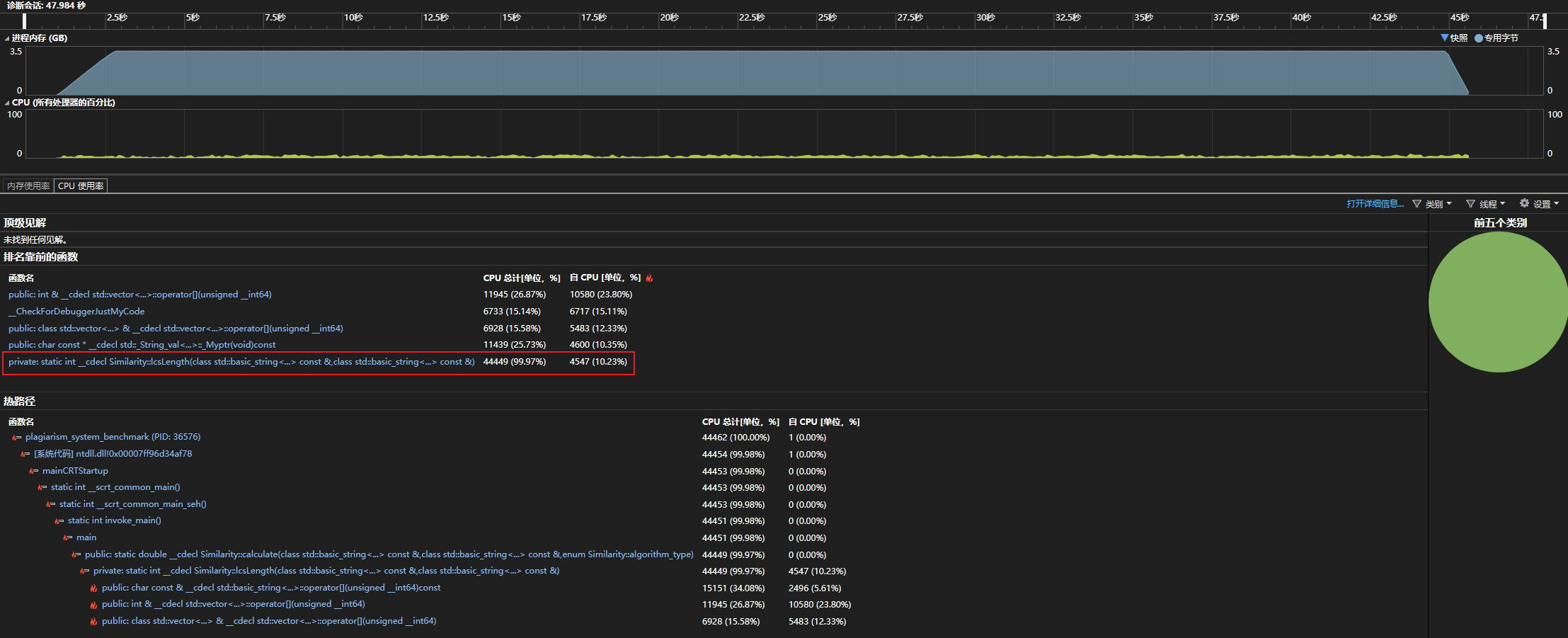
Task: Click the filter icon next to 线程
Action: point(1470,204)
